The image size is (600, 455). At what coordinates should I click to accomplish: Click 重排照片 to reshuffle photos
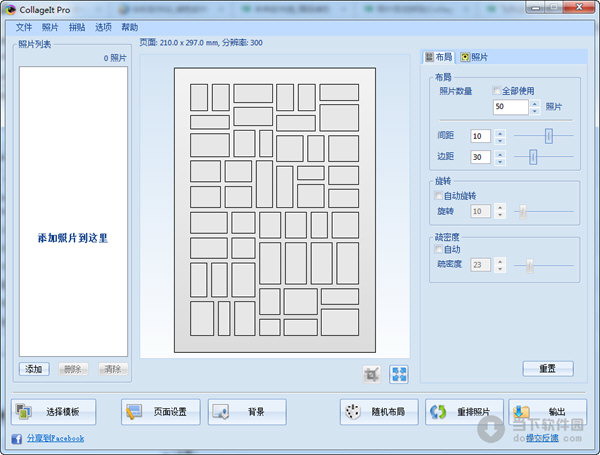(x=464, y=412)
